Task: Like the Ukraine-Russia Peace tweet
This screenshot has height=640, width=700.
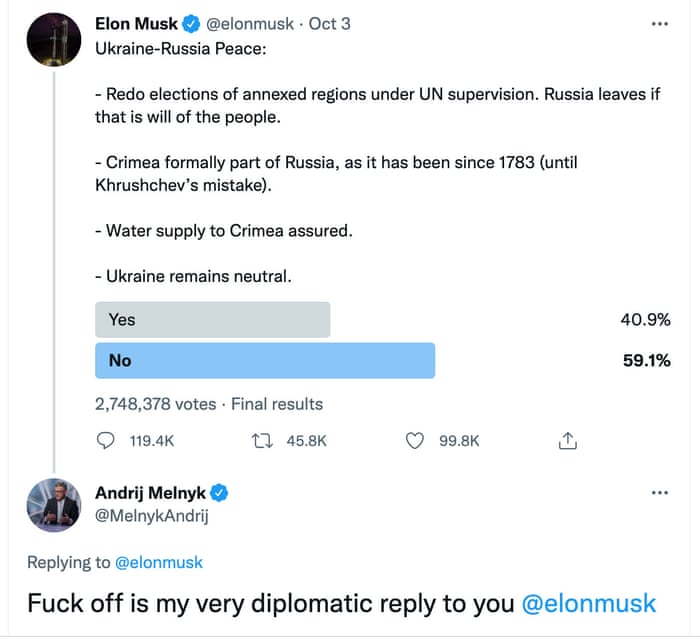Action: click(415, 440)
